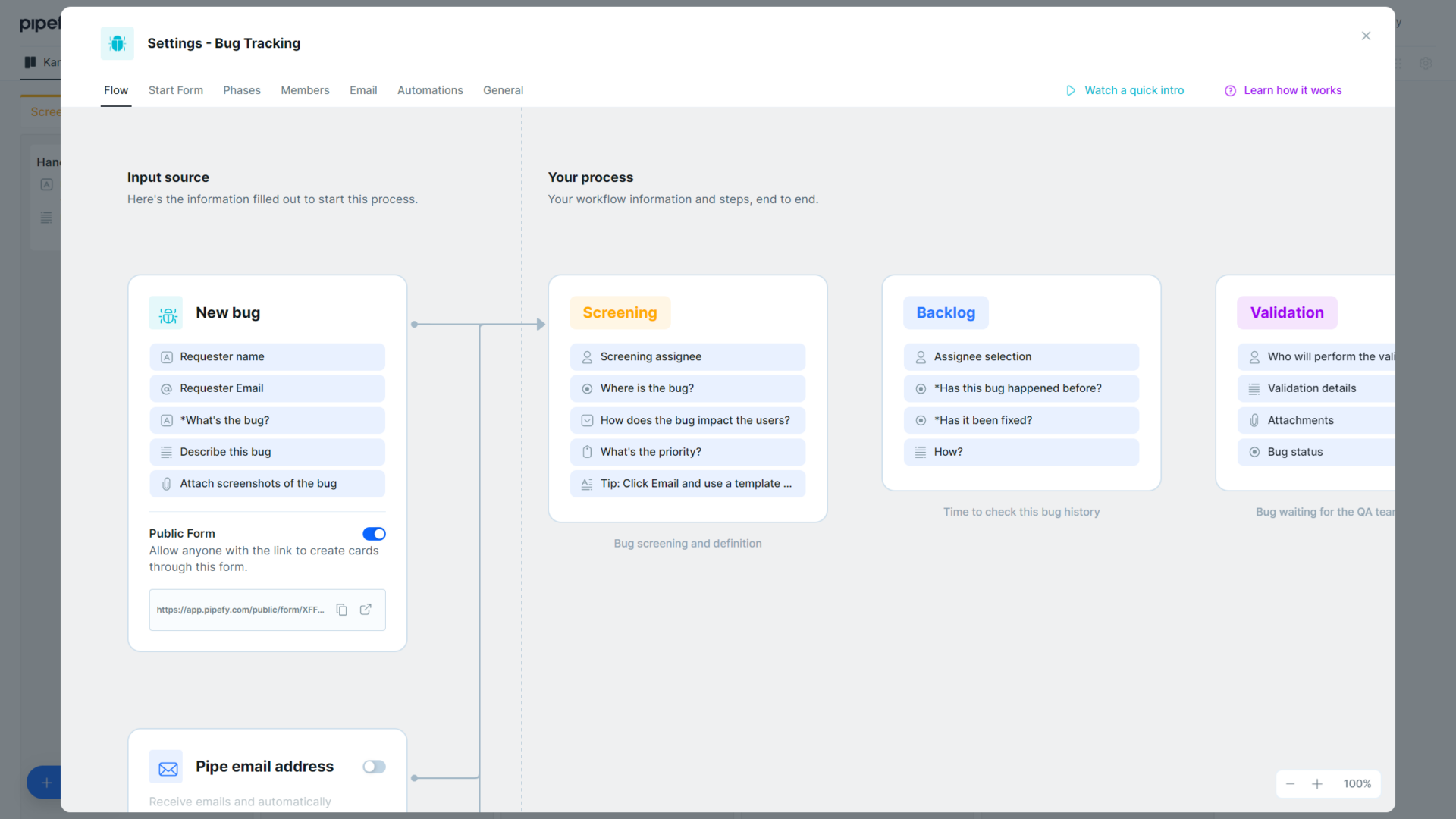The width and height of the screenshot is (1456, 819).
Task: Switch to the Start Form tab
Action: [x=176, y=90]
